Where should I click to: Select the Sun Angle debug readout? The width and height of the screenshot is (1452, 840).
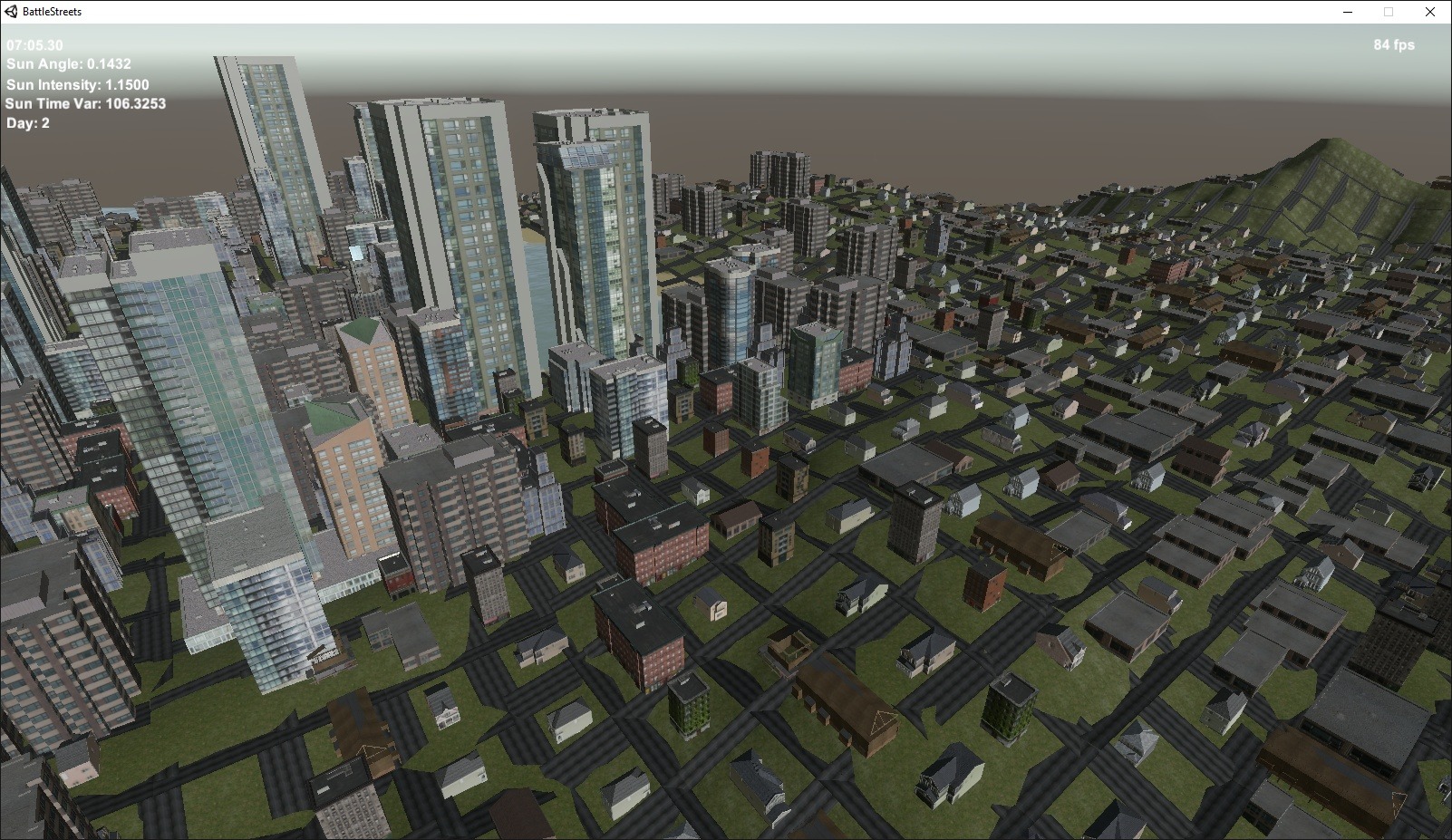click(x=68, y=64)
